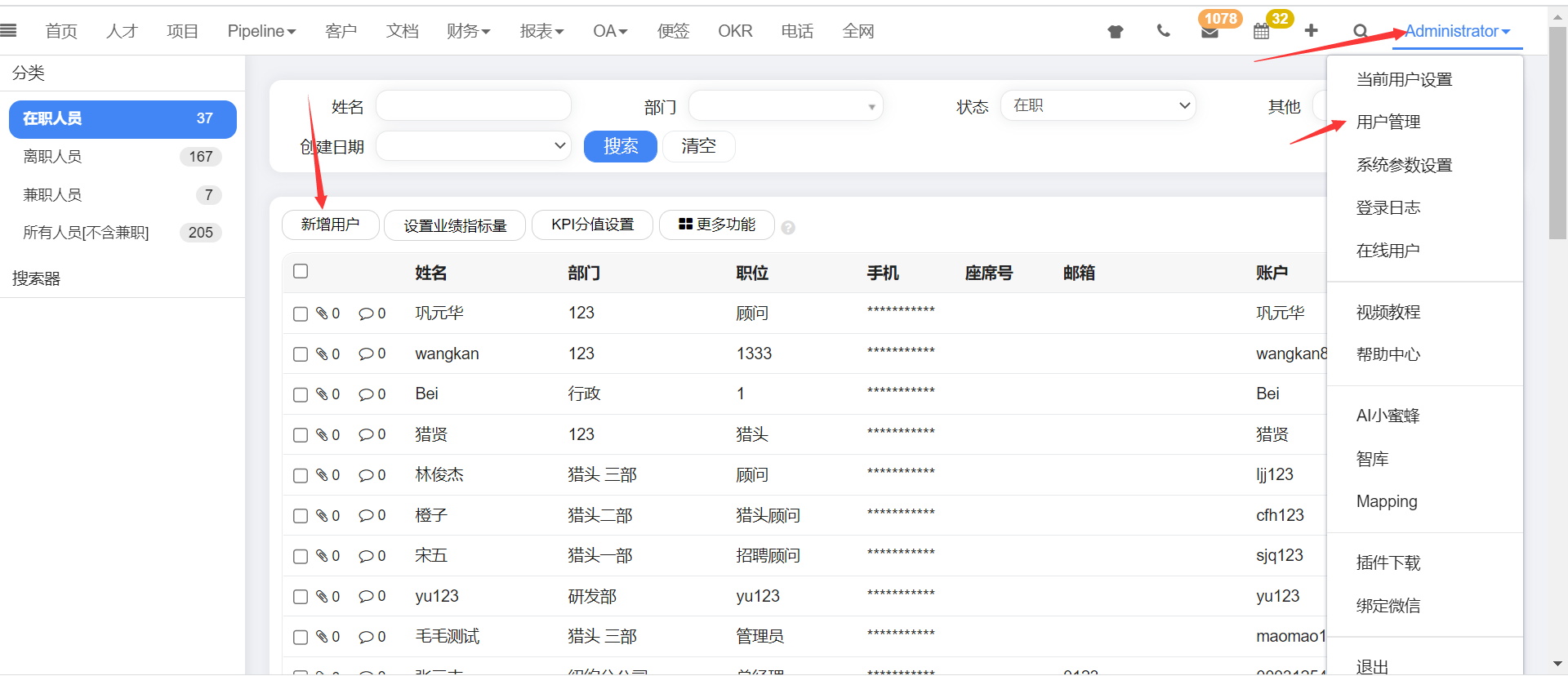Open the mail envelope icon with 1078 badge
Image resolution: width=1568 pixels, height=676 pixels.
pos(1210,32)
